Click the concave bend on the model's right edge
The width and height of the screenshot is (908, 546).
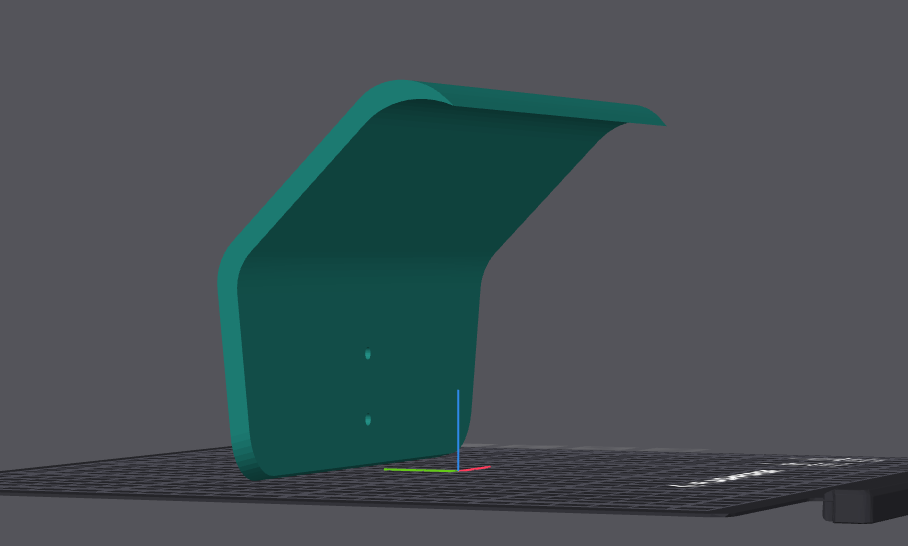point(488,266)
